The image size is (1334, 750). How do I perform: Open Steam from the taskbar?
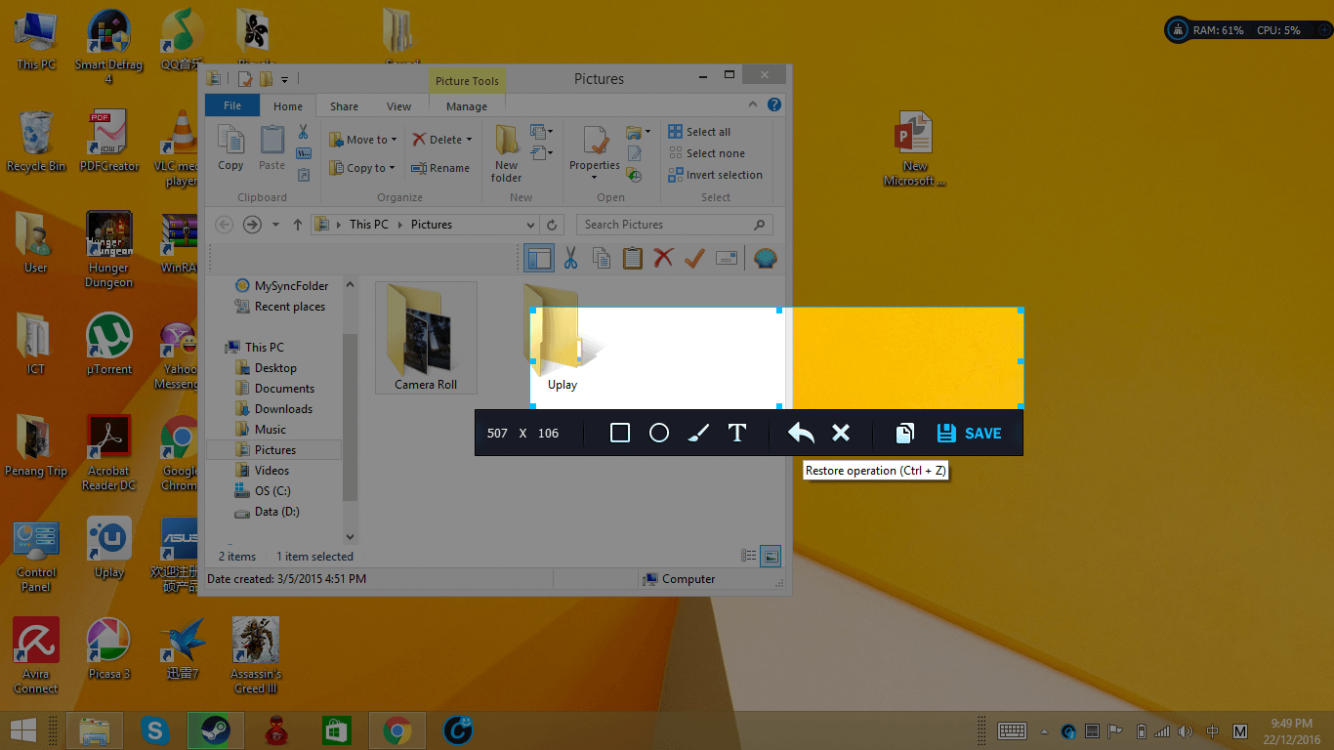click(215, 731)
